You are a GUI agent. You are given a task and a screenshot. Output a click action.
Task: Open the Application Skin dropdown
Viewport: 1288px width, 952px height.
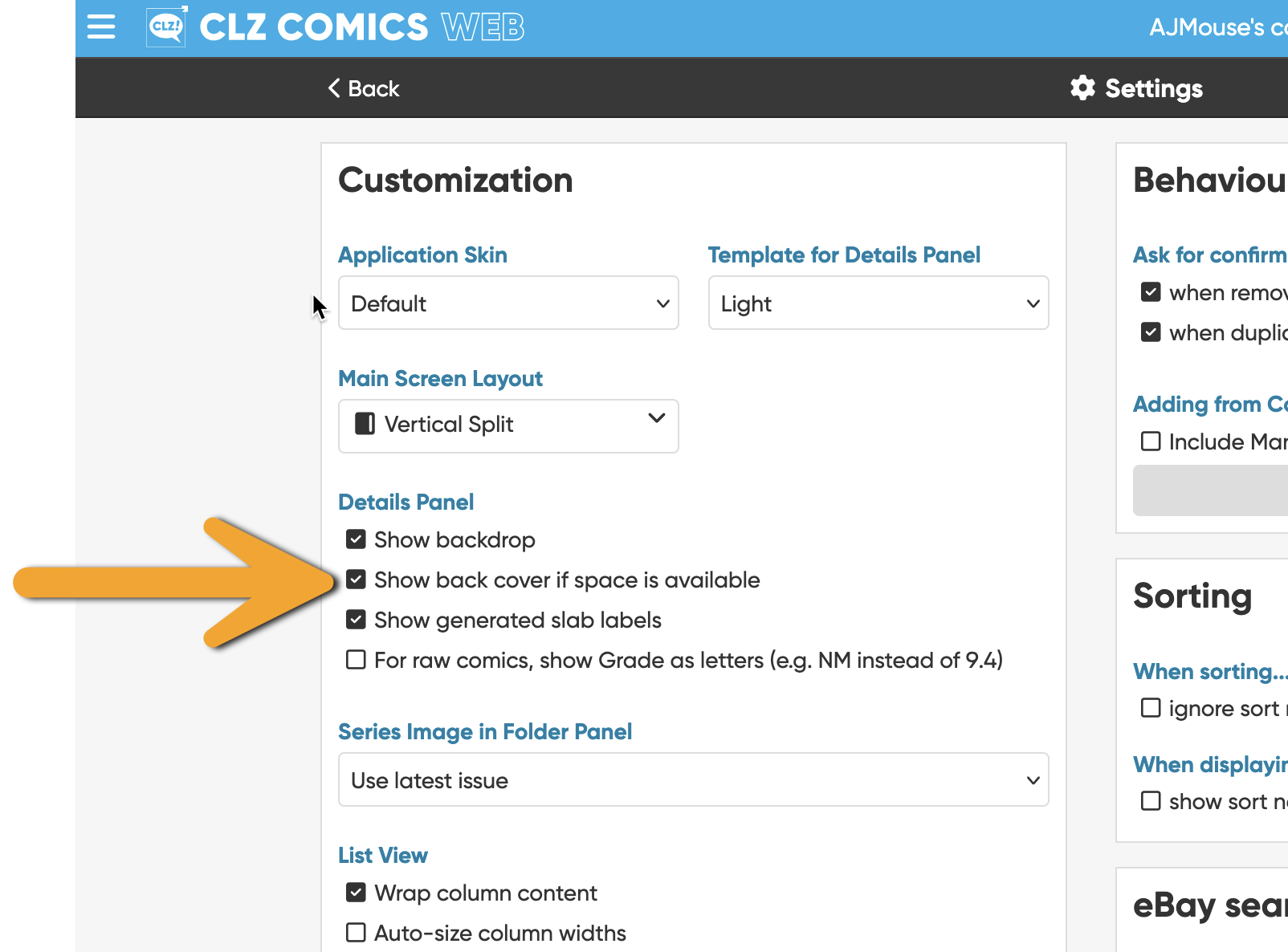(x=508, y=303)
